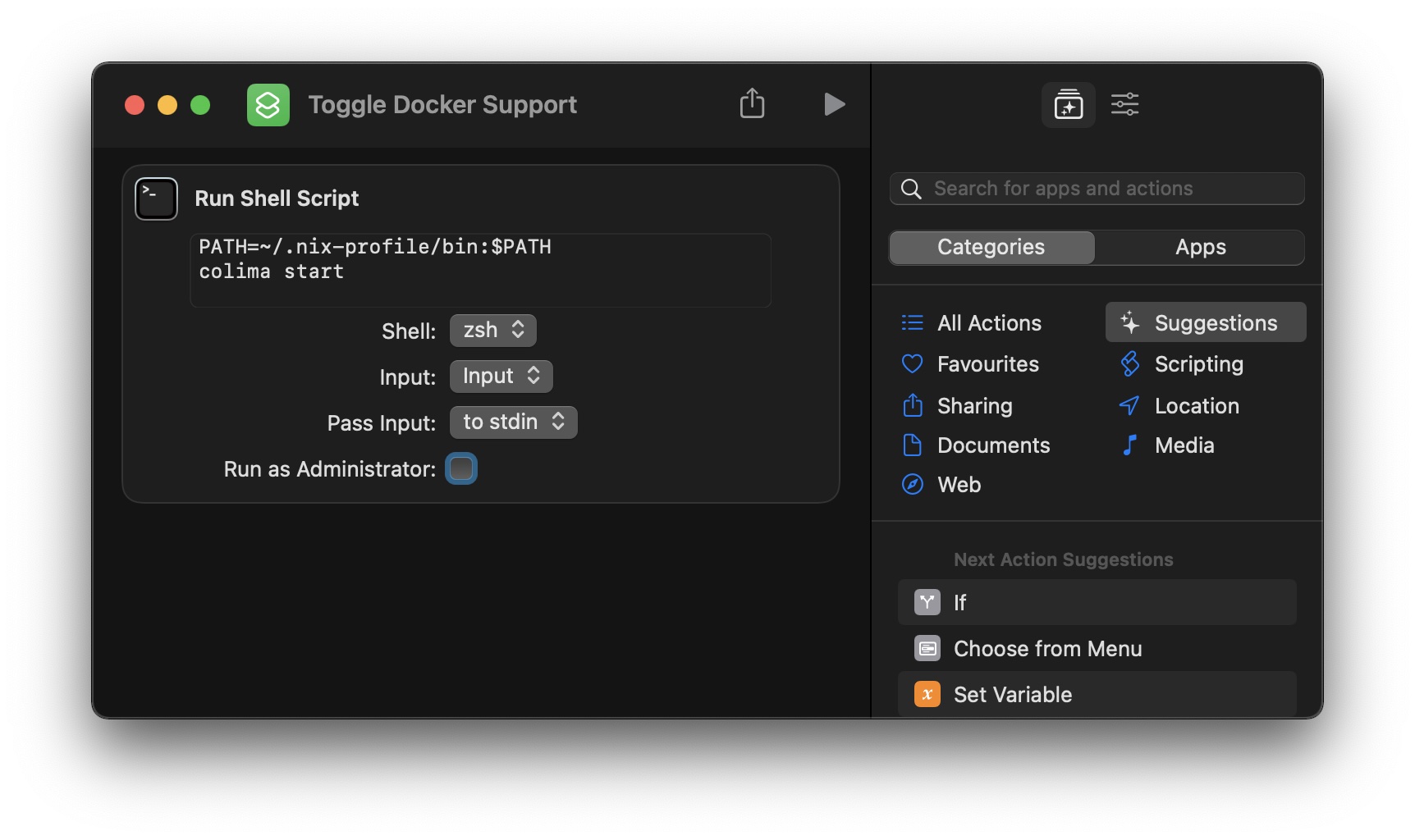Open Scripting category icon
Viewport: 1415px width, 840px height.
point(1130,364)
